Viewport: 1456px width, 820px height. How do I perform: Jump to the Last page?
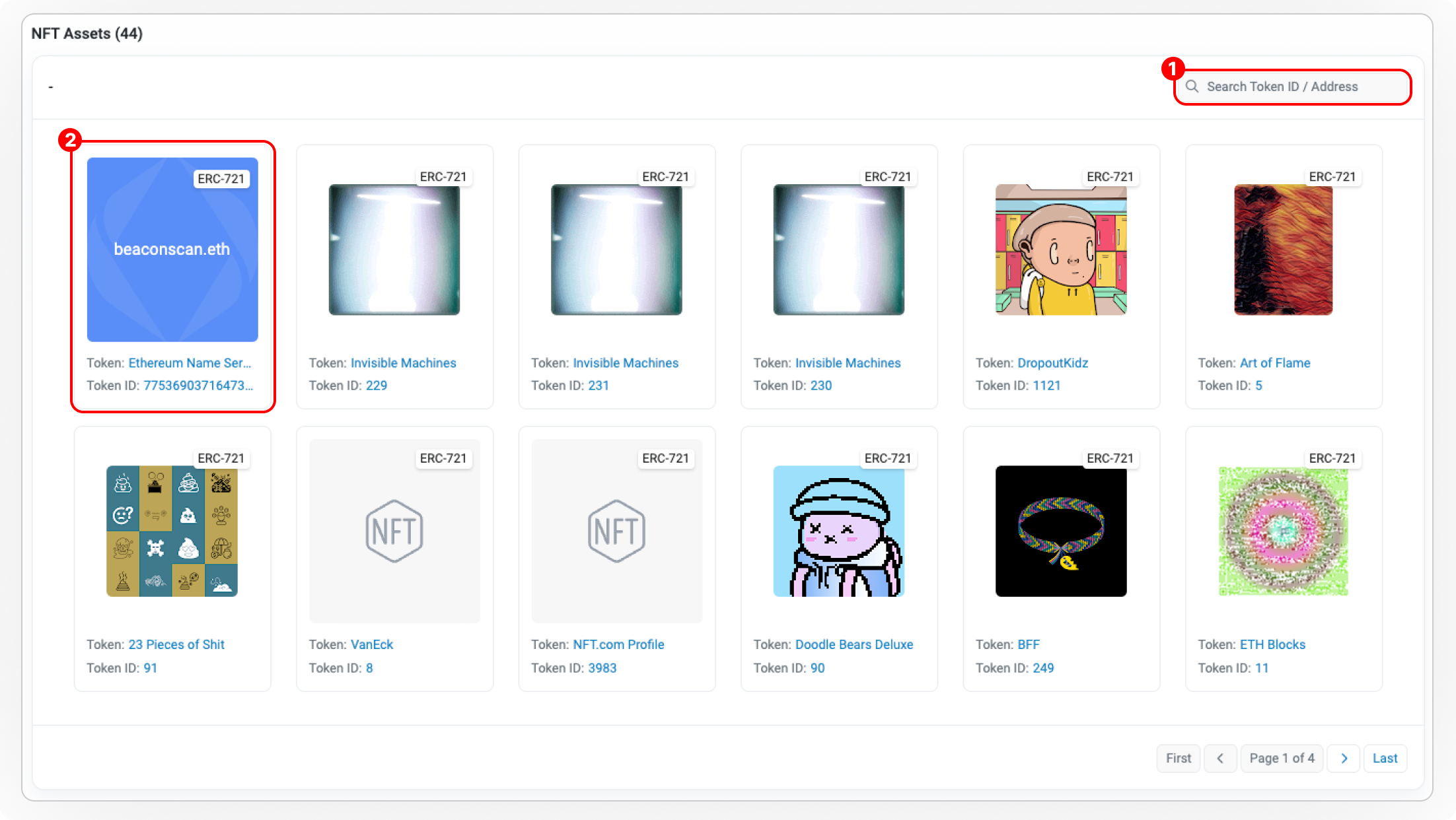click(1385, 758)
